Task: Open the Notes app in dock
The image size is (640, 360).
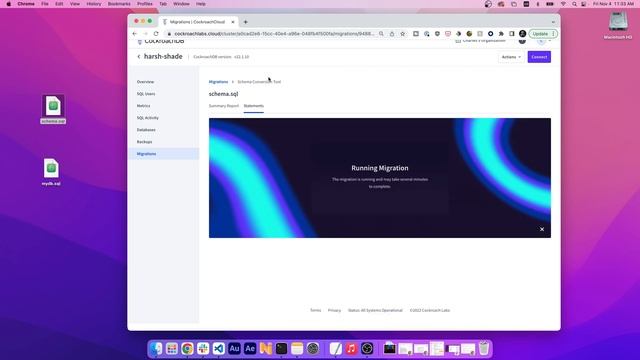Action: tap(297, 349)
